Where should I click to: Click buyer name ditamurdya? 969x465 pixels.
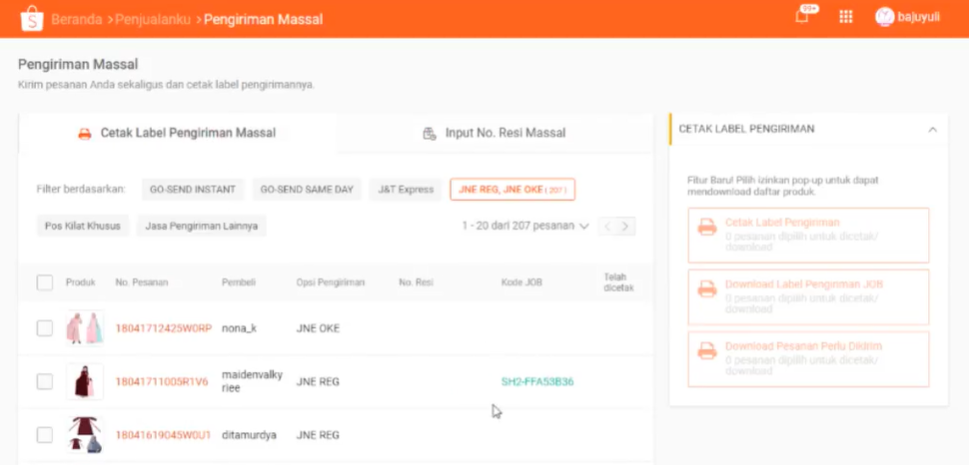(x=249, y=435)
